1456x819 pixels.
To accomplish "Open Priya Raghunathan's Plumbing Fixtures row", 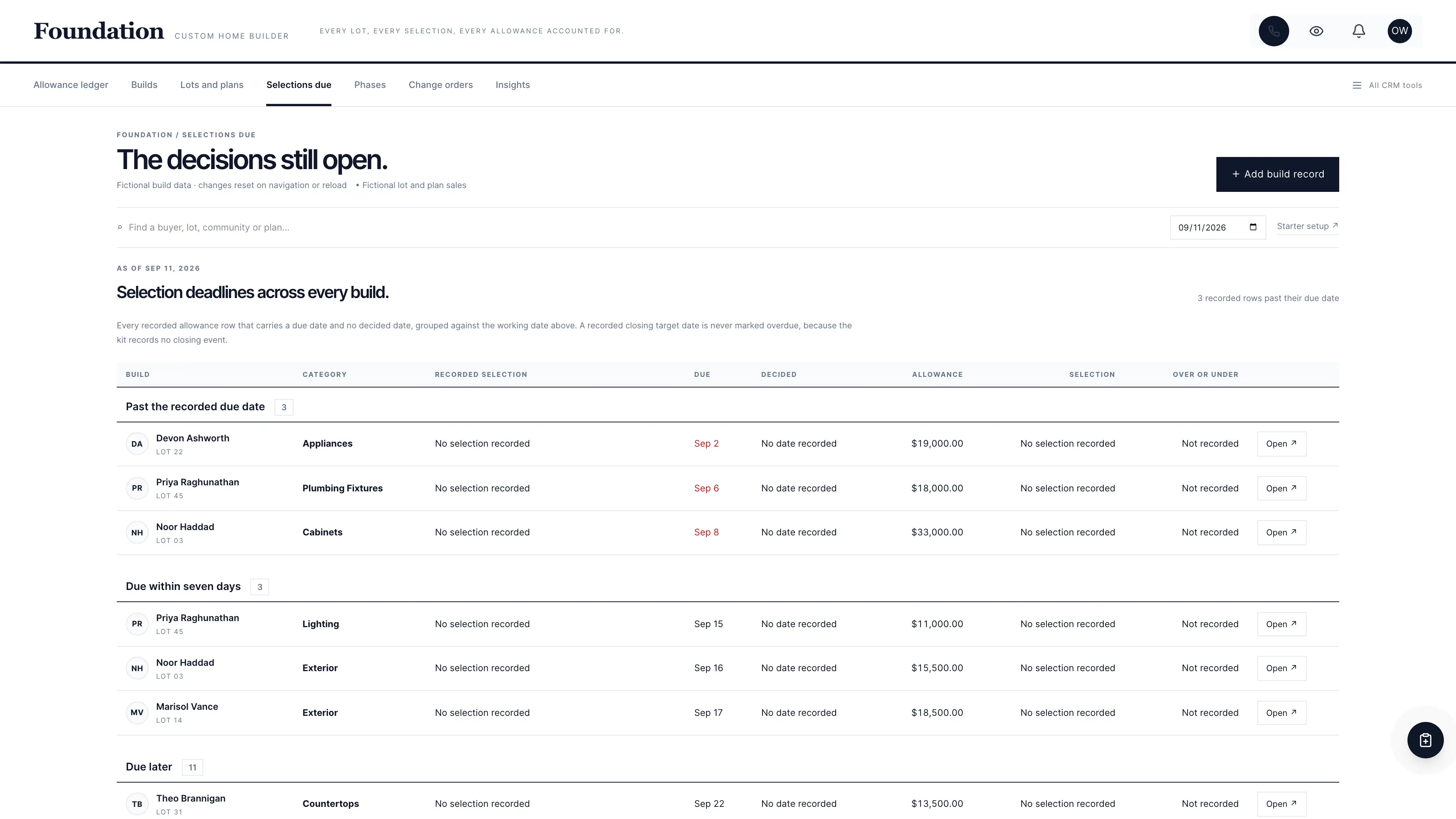I will pos(1281,488).
